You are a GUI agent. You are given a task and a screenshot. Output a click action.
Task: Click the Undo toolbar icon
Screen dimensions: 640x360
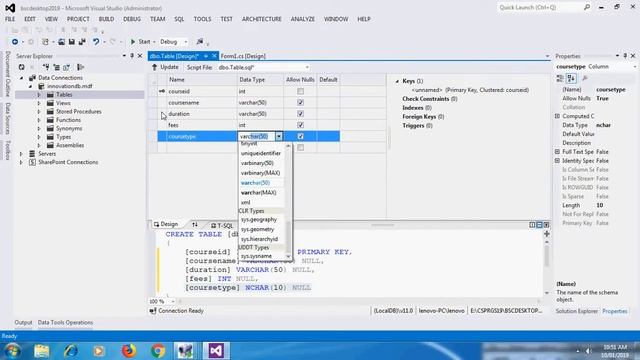(96, 42)
